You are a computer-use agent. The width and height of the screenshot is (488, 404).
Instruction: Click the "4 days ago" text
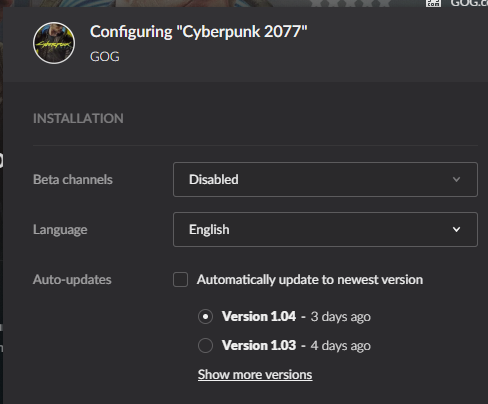[340, 346]
